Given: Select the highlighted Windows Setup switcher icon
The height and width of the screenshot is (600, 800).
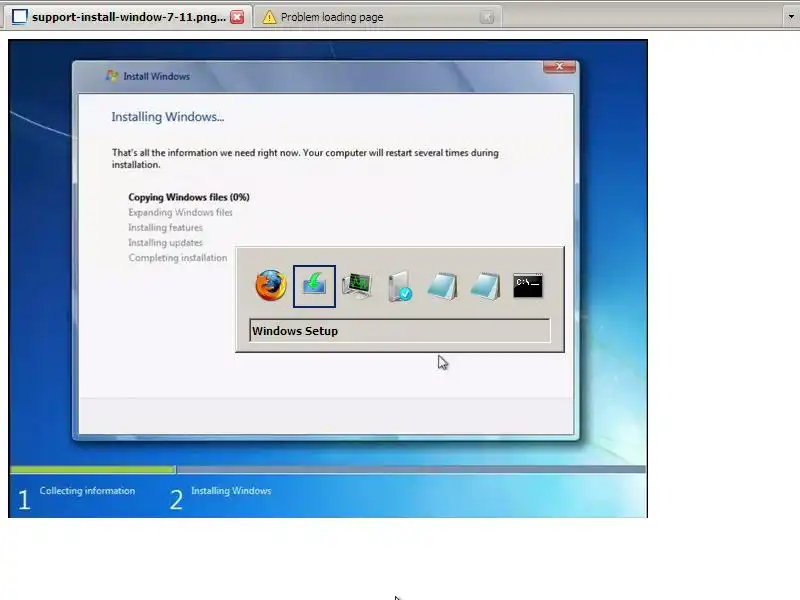Looking at the screenshot, I should pyautogui.click(x=314, y=286).
